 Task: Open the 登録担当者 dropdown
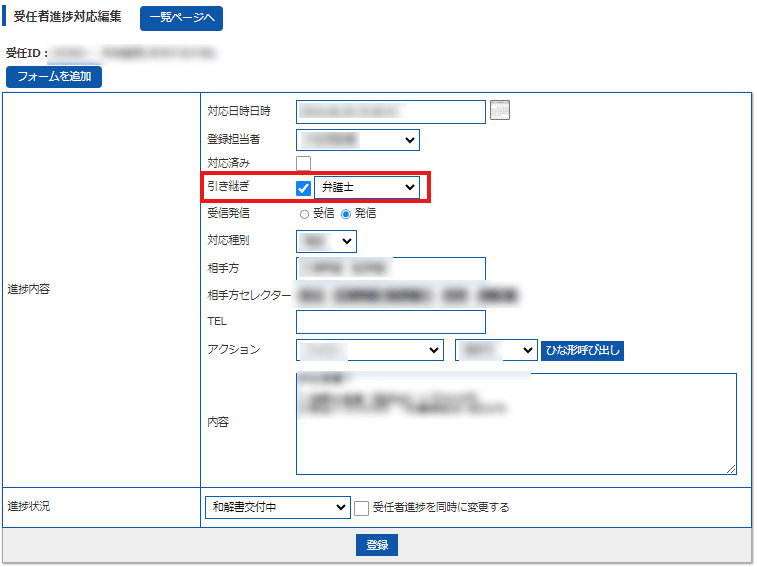[357, 140]
